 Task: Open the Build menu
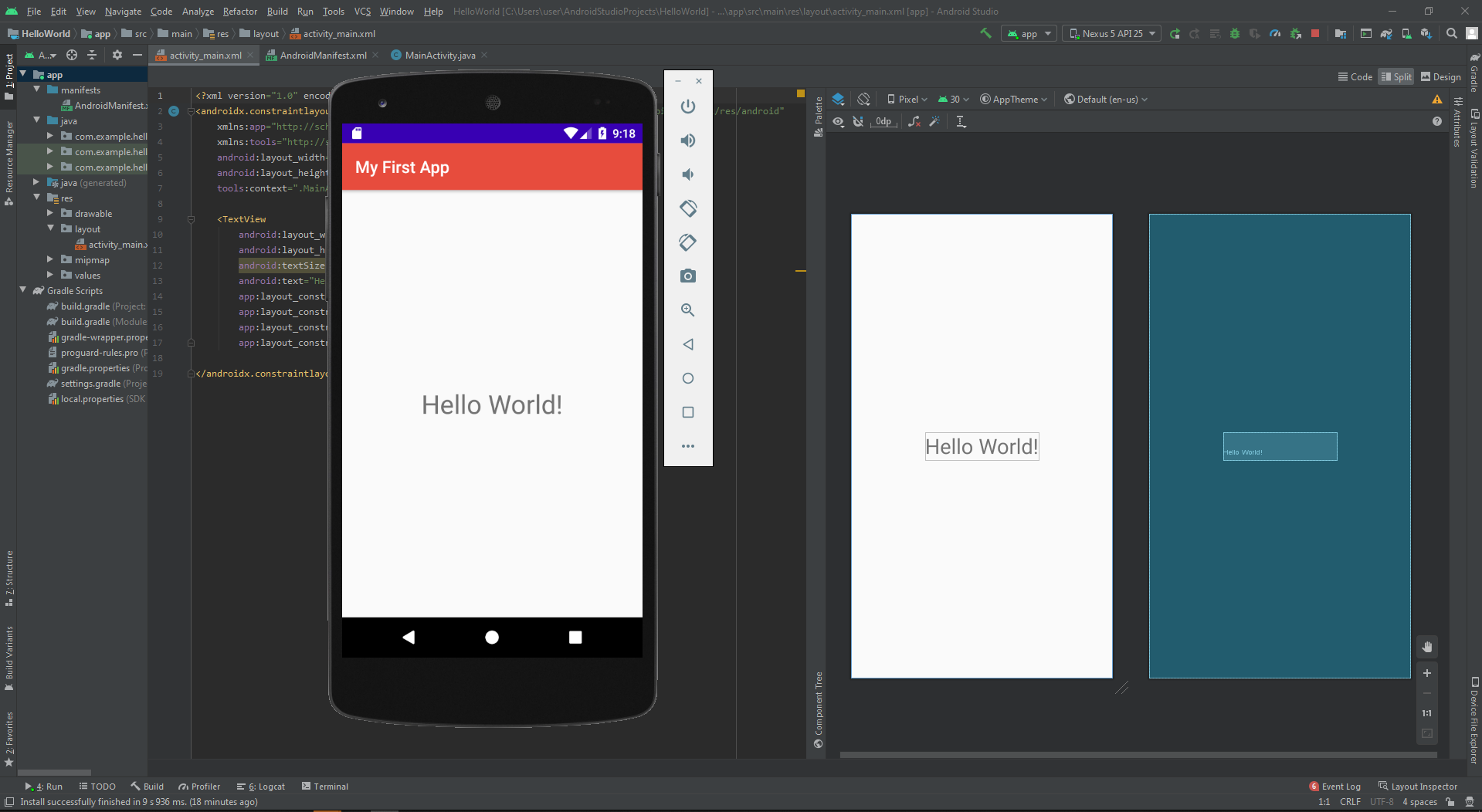point(277,11)
